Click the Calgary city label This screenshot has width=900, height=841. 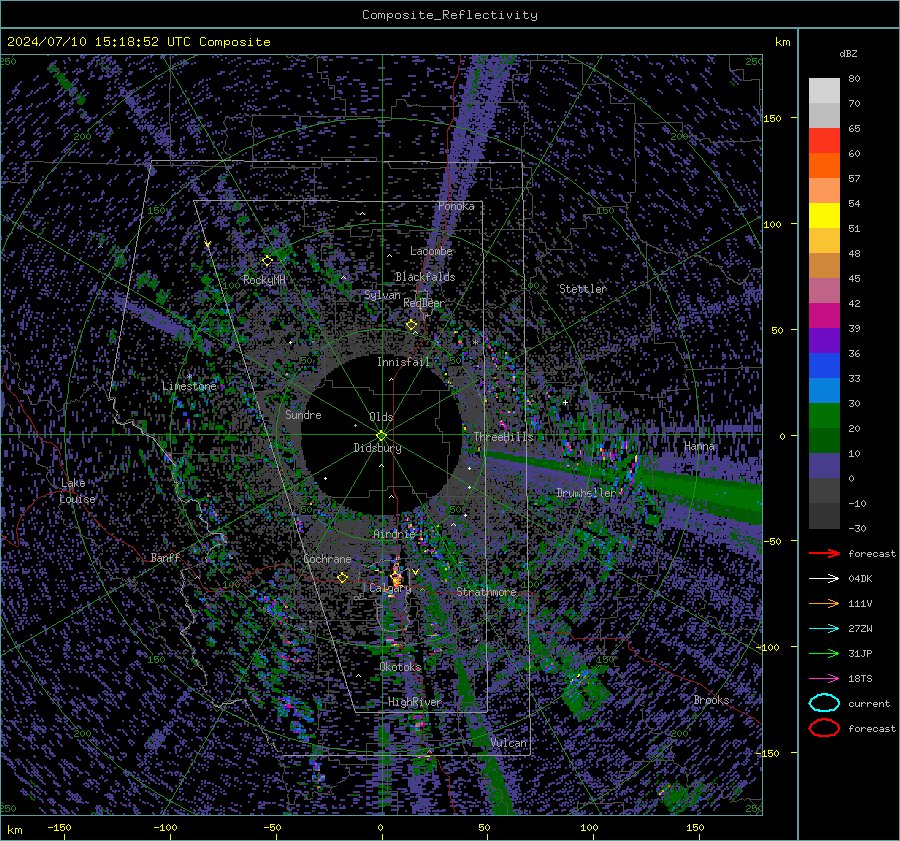tap(390, 588)
